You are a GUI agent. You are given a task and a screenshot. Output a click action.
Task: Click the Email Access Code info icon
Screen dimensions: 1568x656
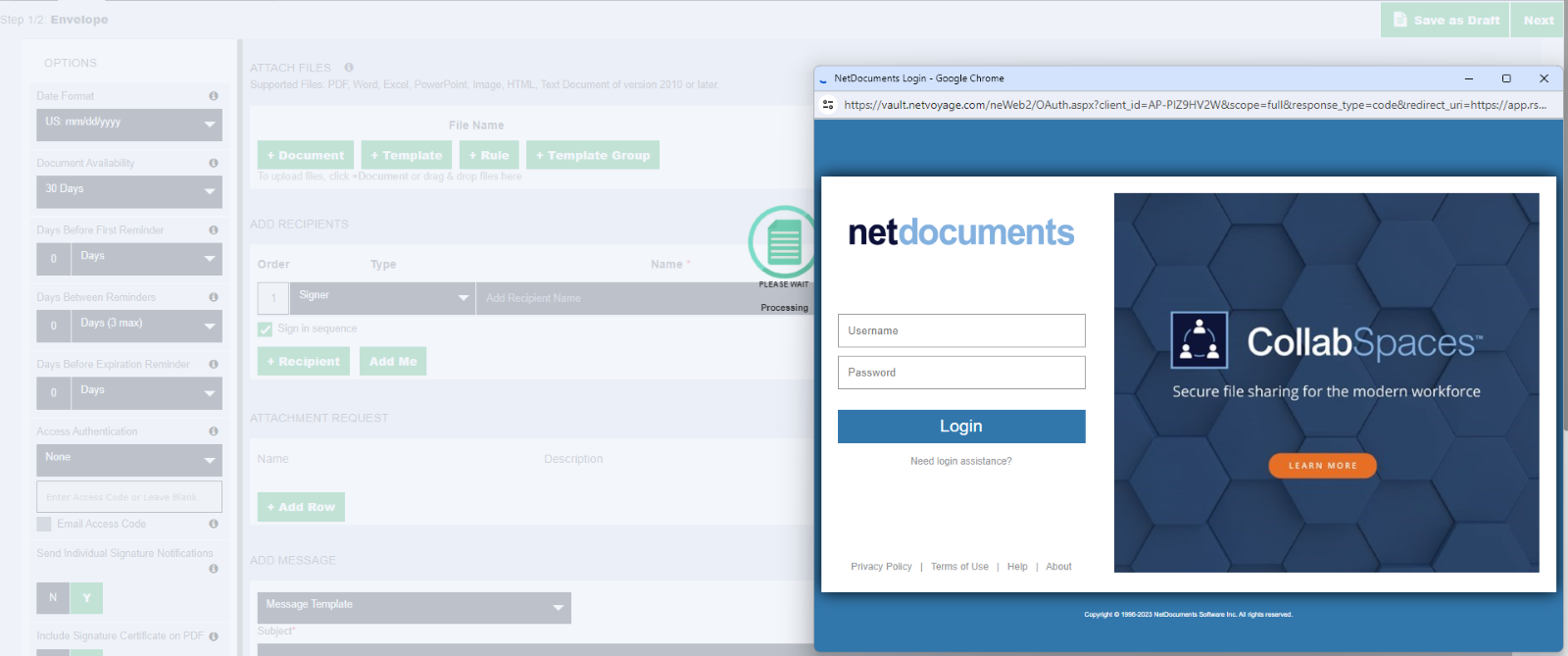213,524
